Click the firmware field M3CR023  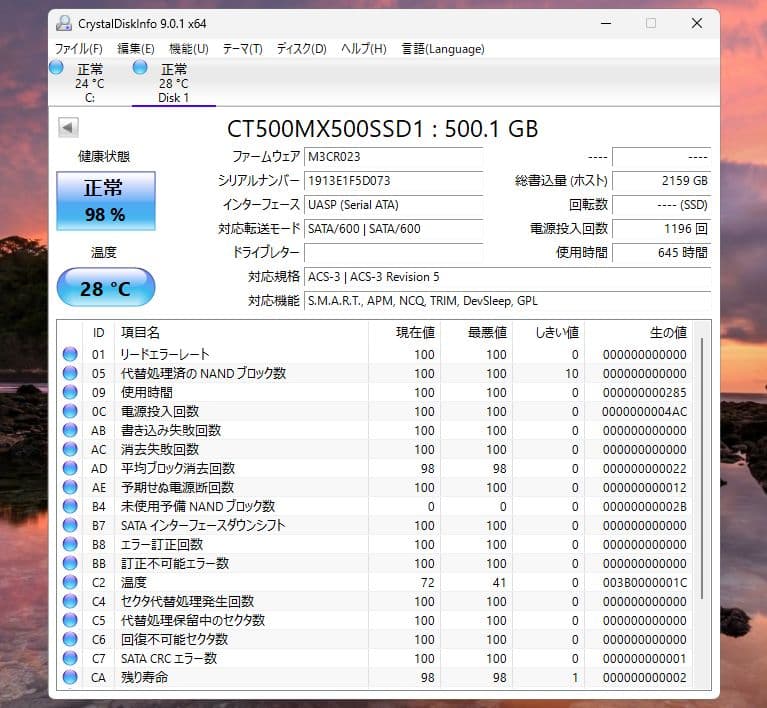(393, 157)
